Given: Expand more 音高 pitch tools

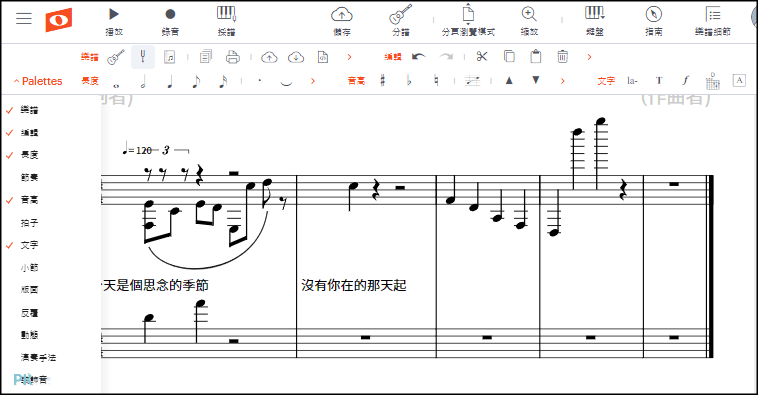Looking at the screenshot, I should (x=563, y=81).
